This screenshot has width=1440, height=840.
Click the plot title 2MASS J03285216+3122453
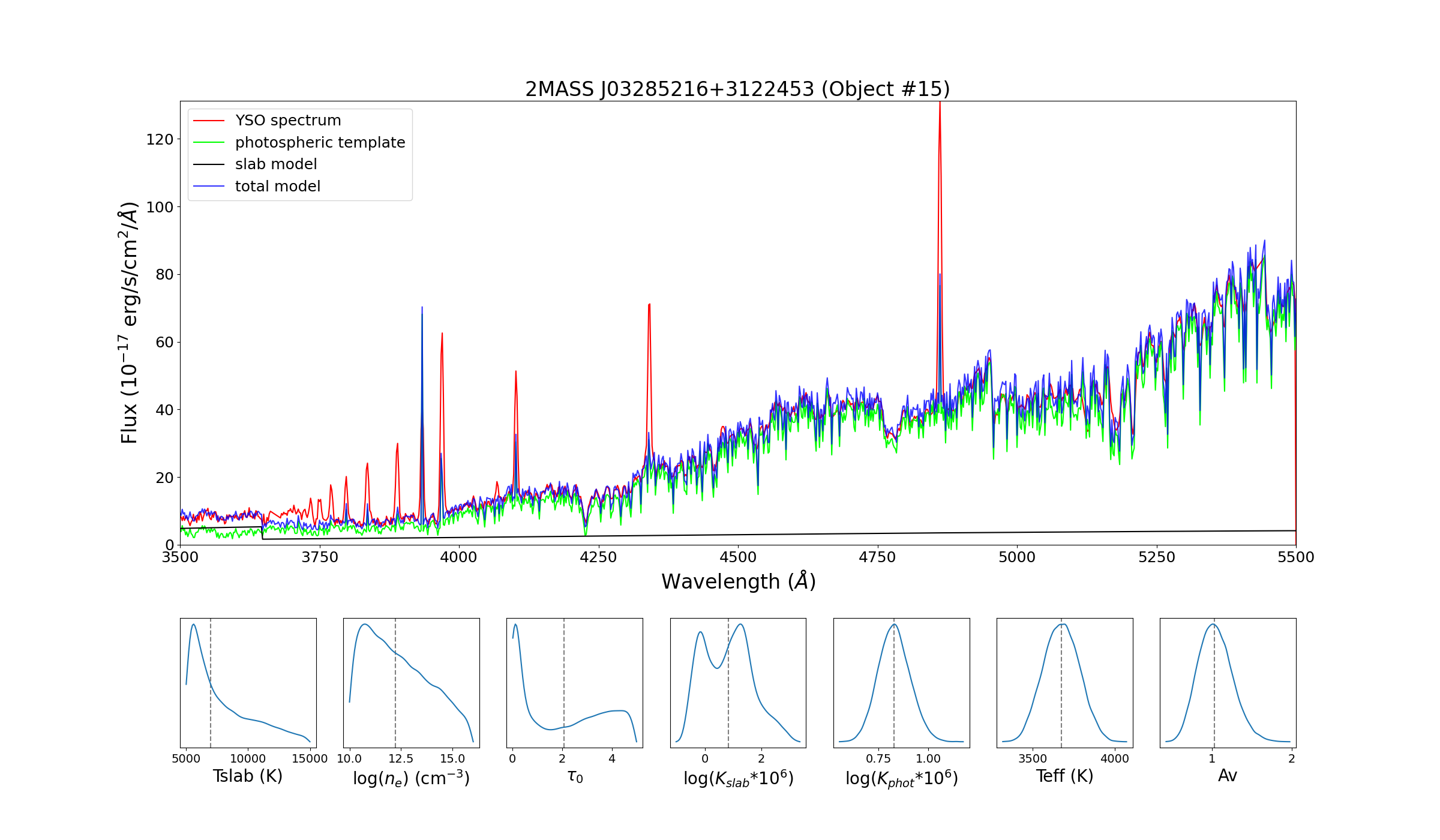(737, 89)
